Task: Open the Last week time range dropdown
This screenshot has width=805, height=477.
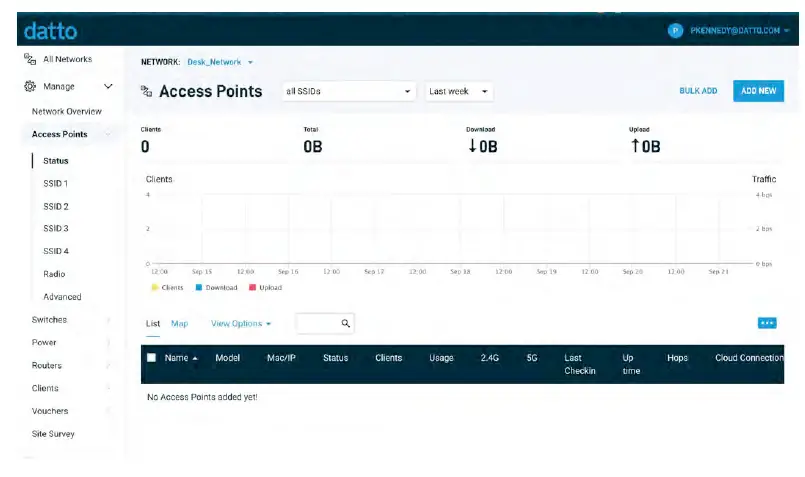Action: tap(459, 91)
